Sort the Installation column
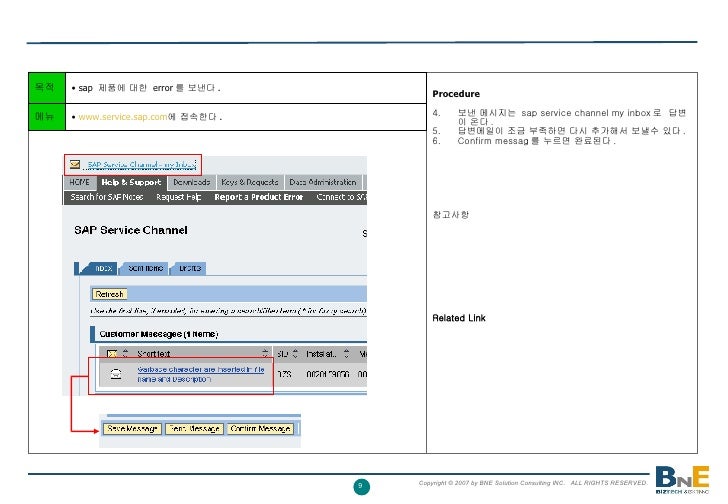Viewport: 728px width, 504px height. click(x=346, y=354)
